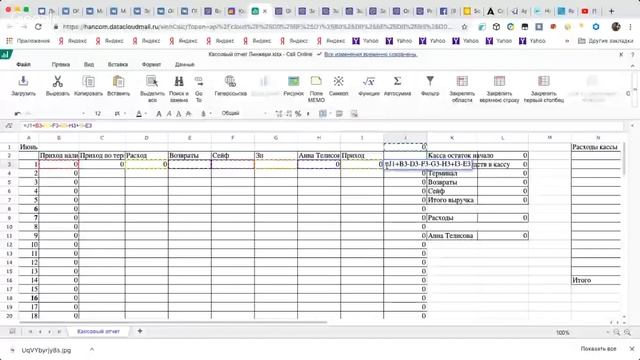Click the Автосумма sigma icon
This screenshot has width=640, height=360.
coord(397,81)
